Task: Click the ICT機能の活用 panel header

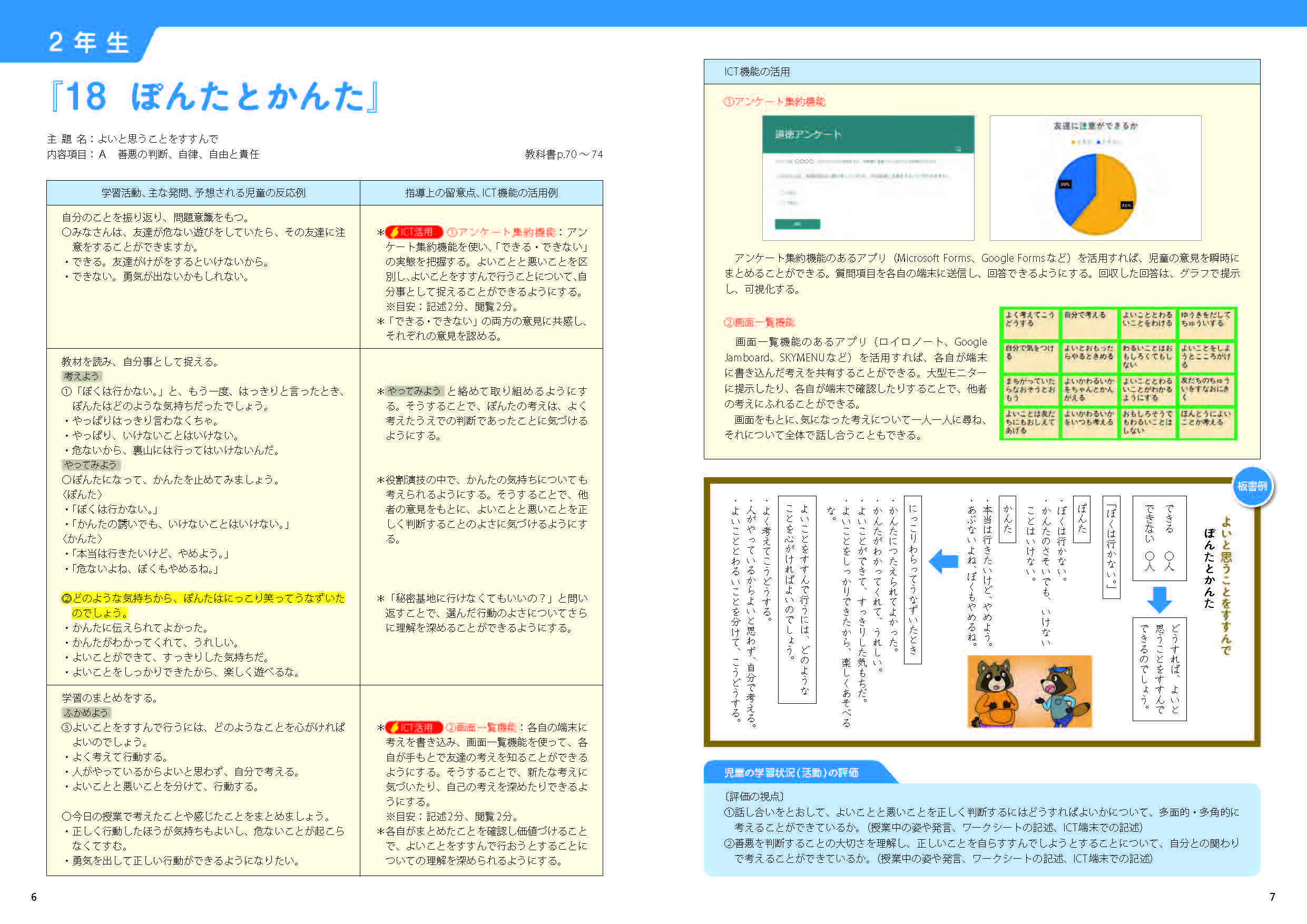Action: [x=981, y=72]
